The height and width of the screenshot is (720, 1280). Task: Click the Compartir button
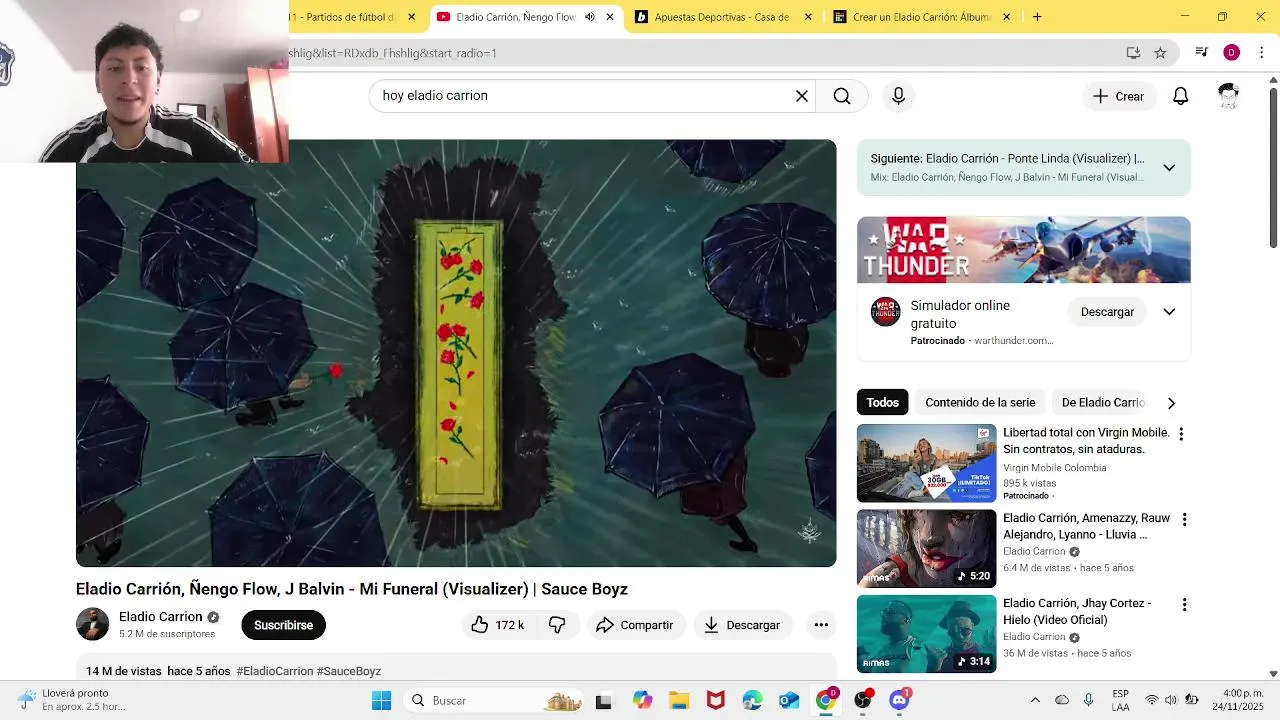coord(635,625)
